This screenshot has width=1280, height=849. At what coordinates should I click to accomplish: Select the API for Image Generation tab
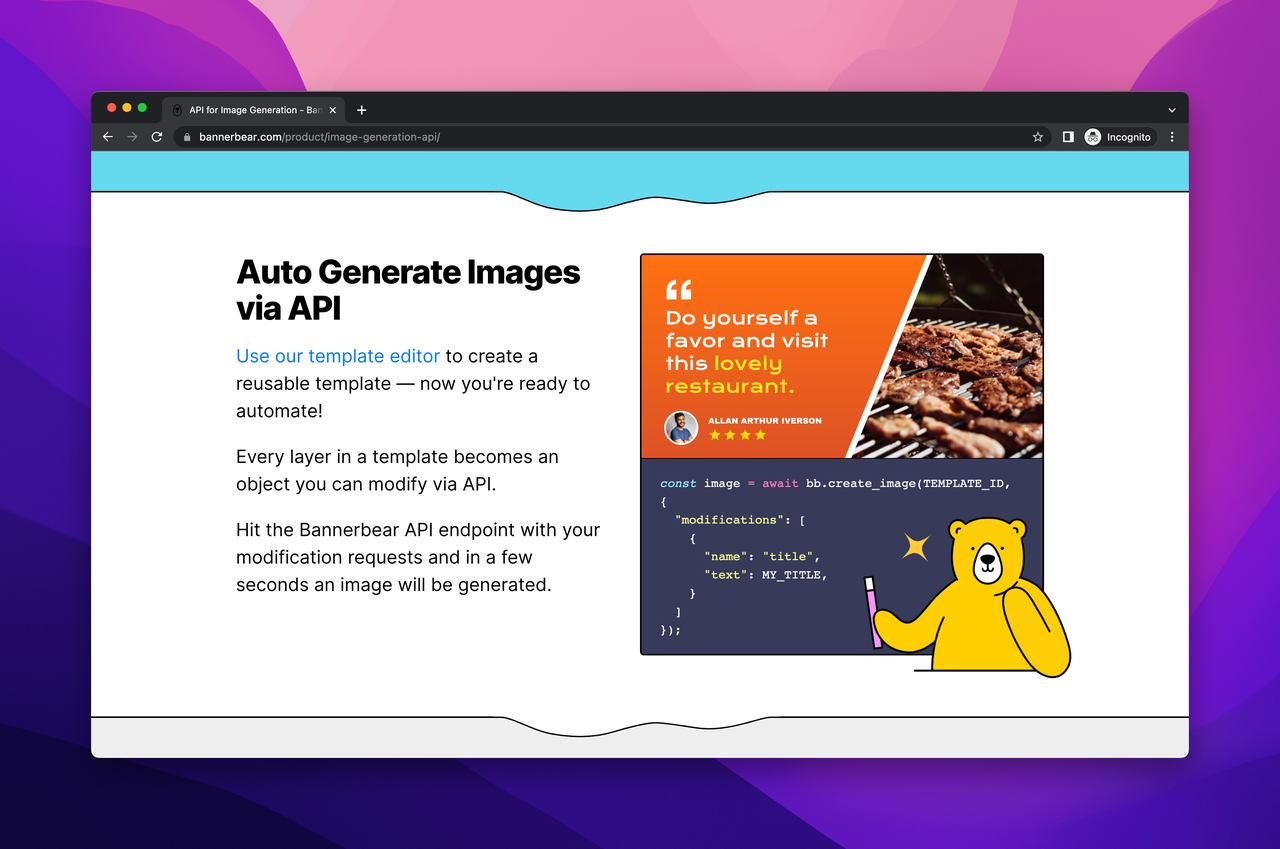point(250,110)
